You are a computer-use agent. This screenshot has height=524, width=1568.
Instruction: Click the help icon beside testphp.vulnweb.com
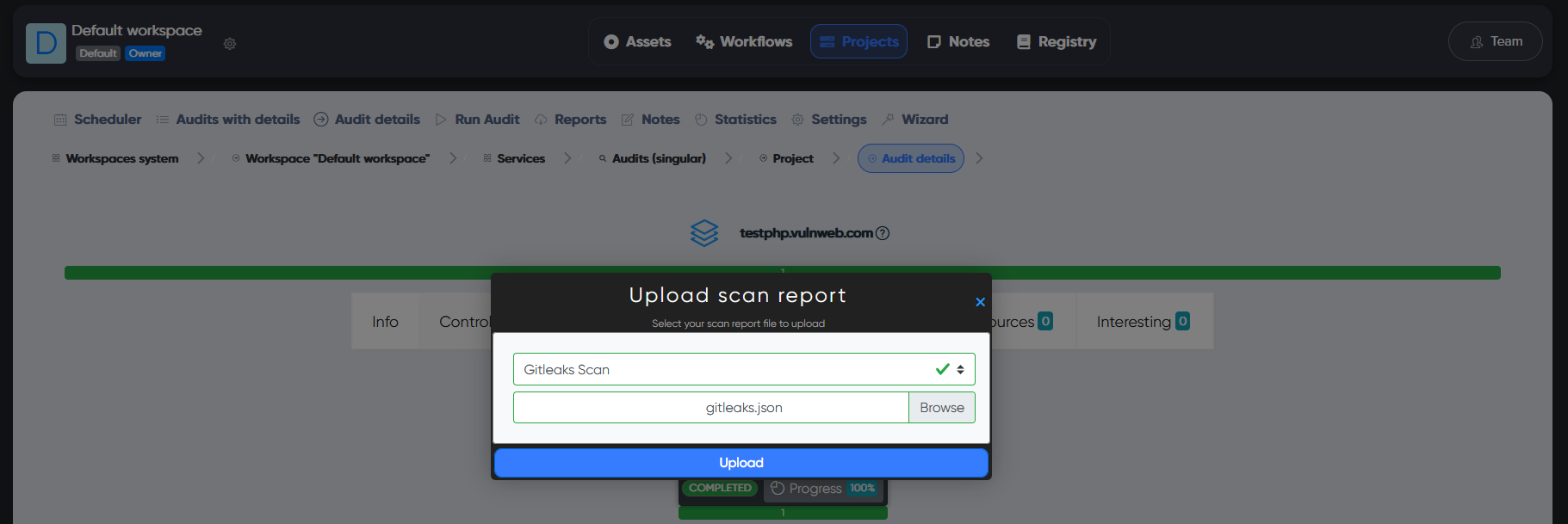click(x=883, y=233)
